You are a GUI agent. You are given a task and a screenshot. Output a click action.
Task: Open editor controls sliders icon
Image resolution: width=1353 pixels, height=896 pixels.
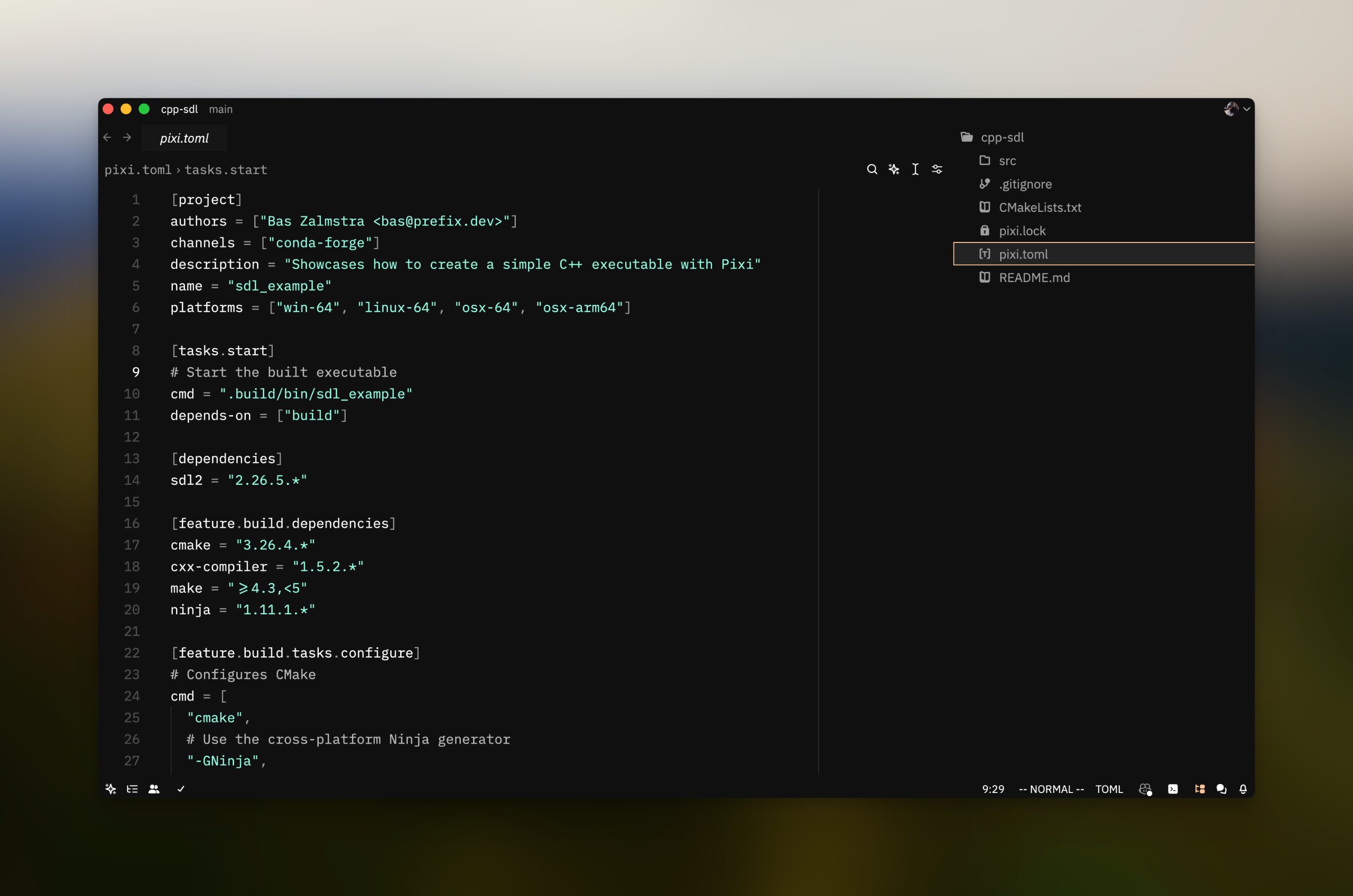click(937, 169)
